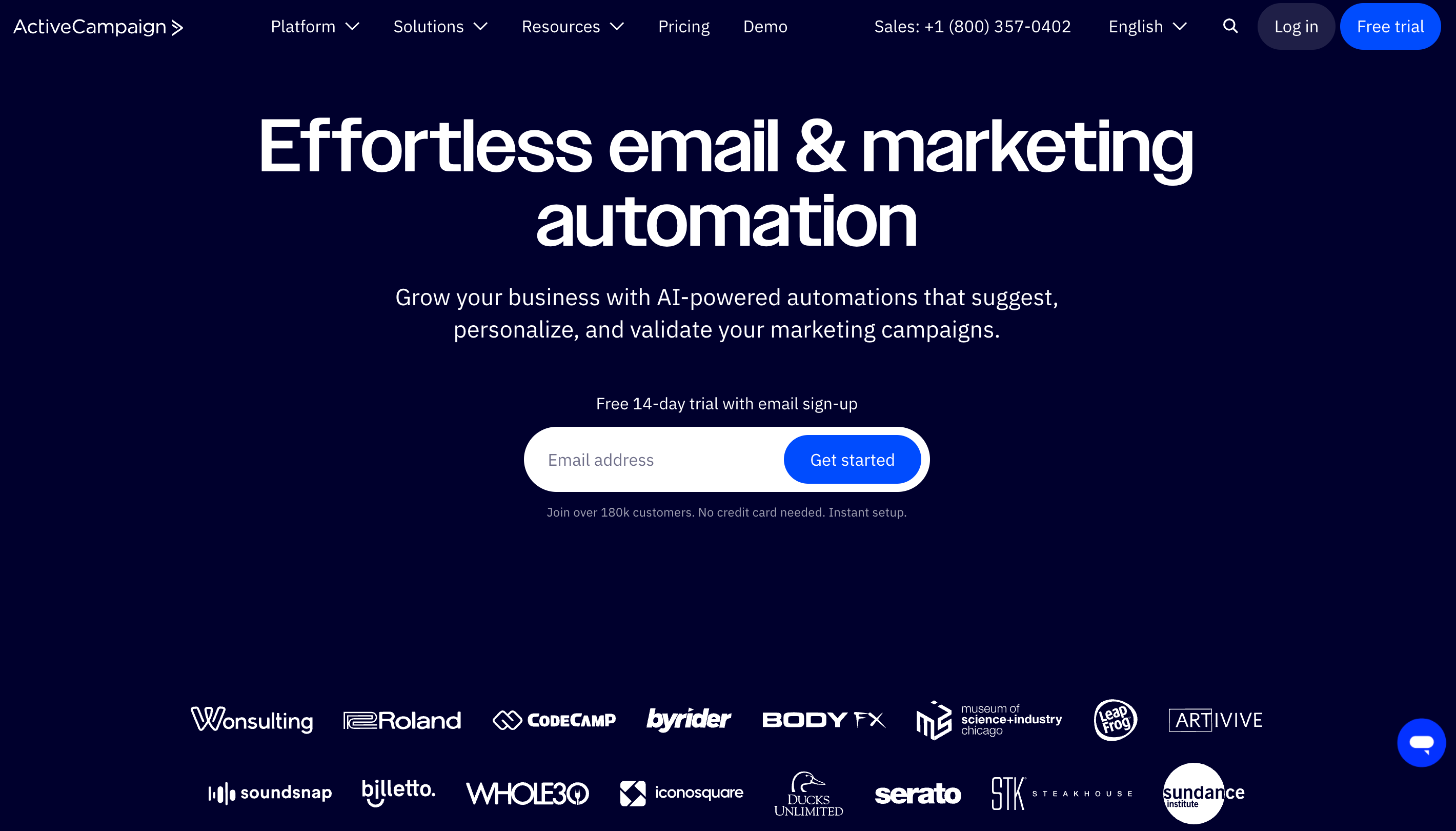The width and height of the screenshot is (1456, 831).
Task: Toggle the free trial signup form
Action: pyautogui.click(x=1391, y=26)
